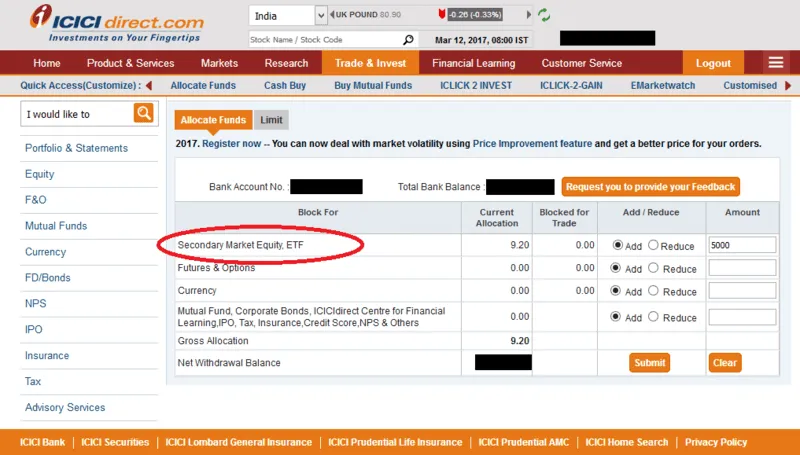Image resolution: width=800 pixels, height=455 pixels.
Task: Click the provide your Feedback button
Action: [x=651, y=187]
